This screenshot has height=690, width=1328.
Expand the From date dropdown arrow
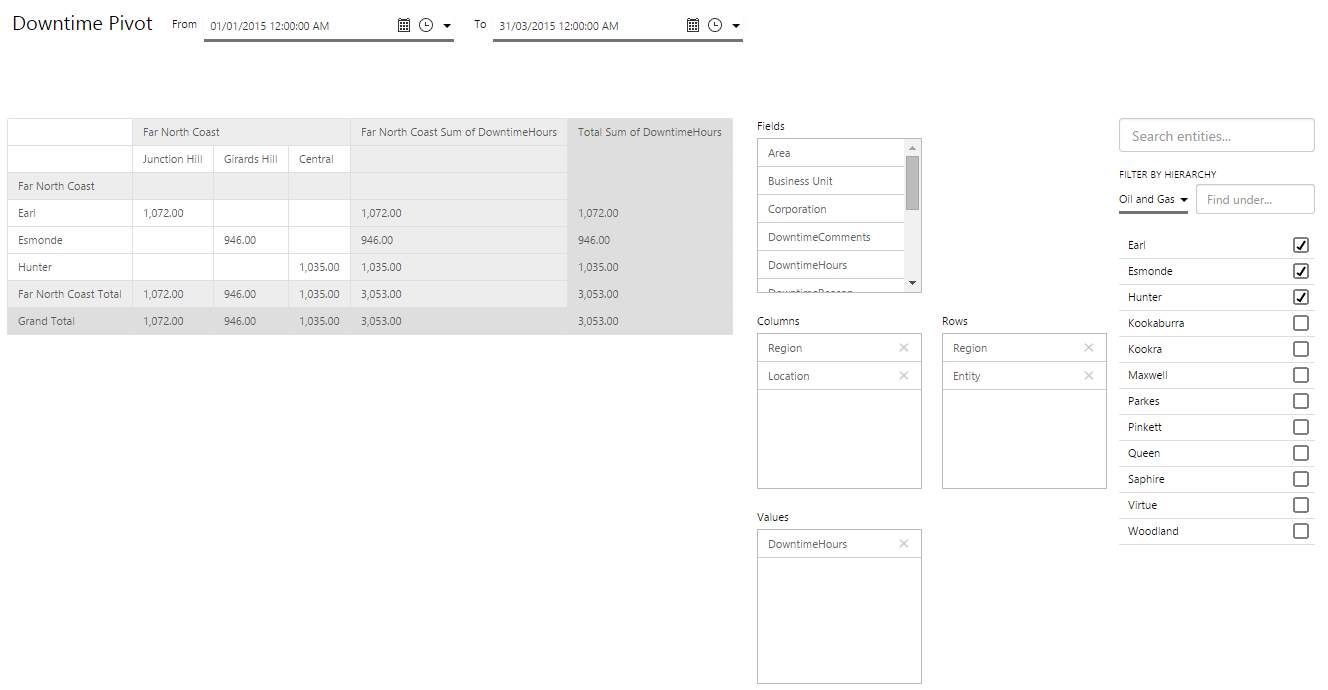pyautogui.click(x=447, y=26)
